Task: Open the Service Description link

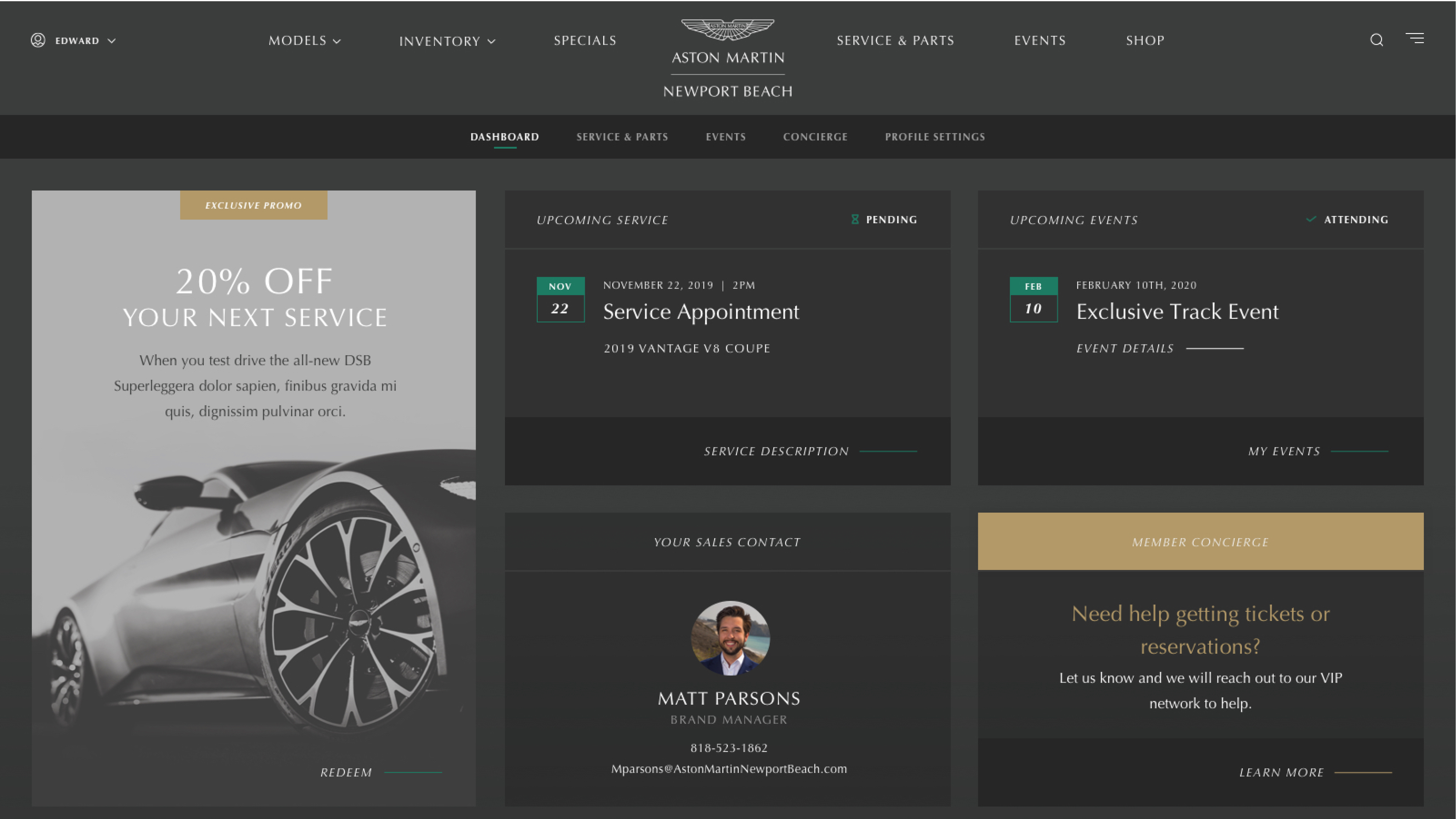Action: coord(776,451)
